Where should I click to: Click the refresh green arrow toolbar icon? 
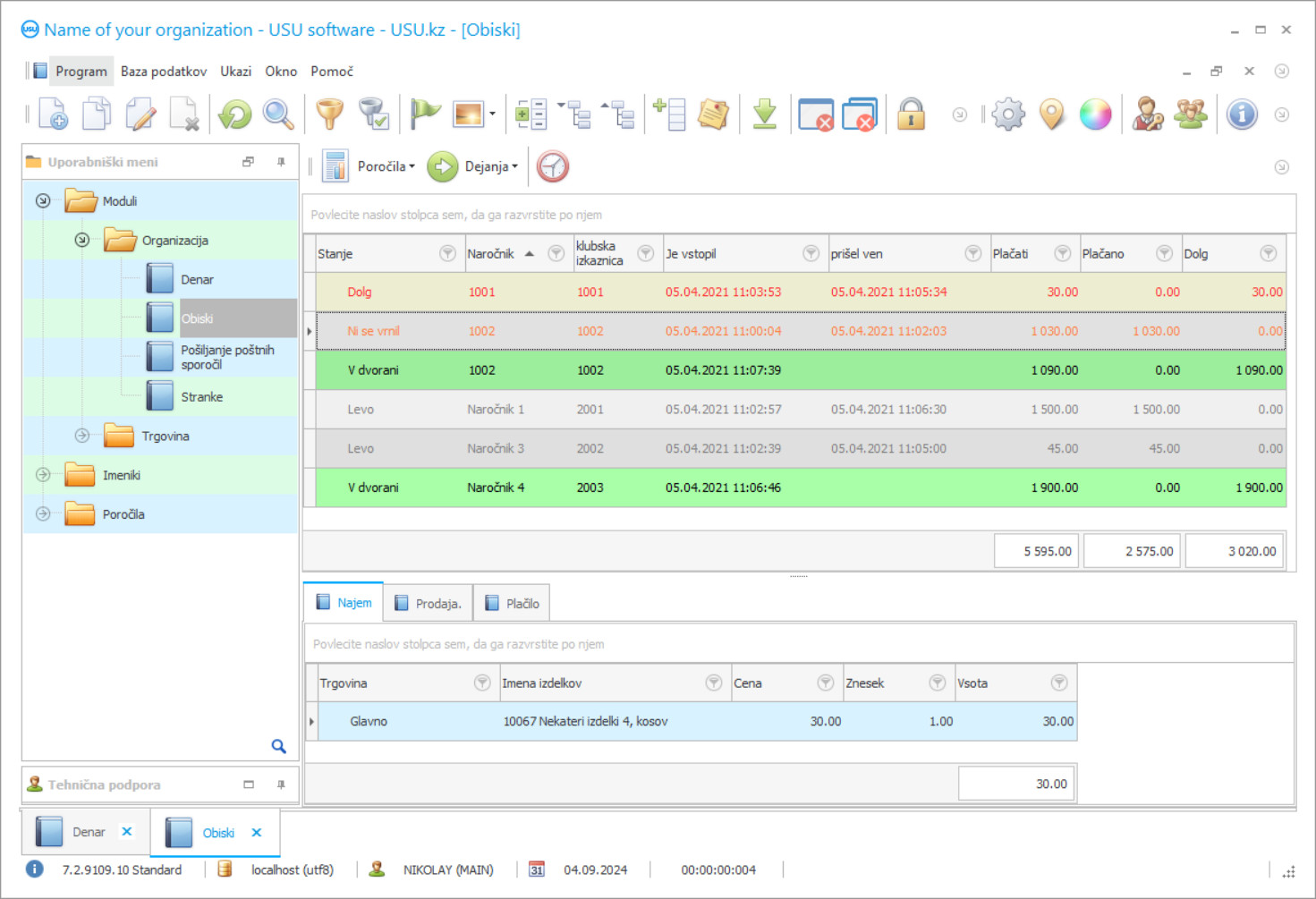pyautogui.click(x=235, y=114)
